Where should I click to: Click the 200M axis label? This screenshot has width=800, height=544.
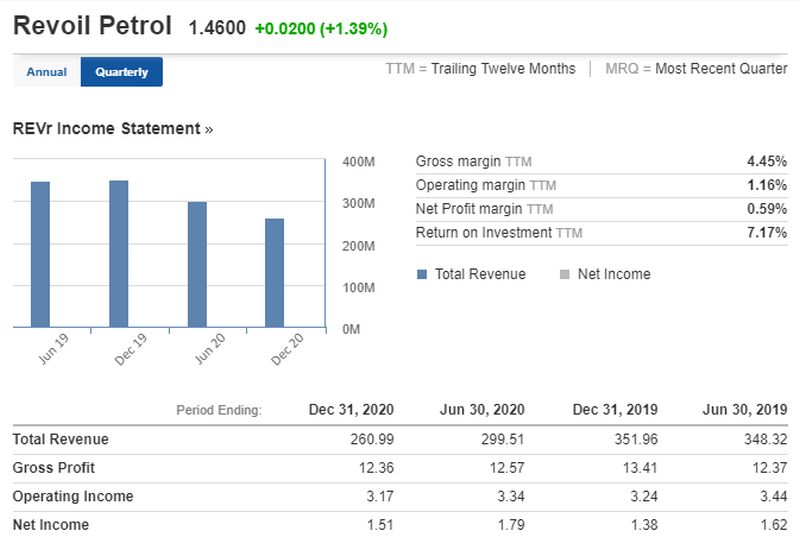(359, 246)
